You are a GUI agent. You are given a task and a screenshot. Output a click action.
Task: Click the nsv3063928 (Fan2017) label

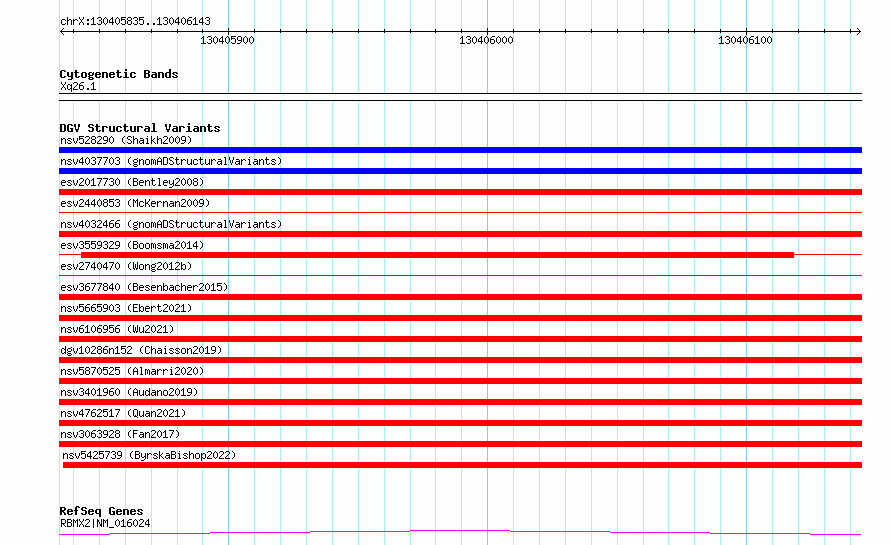[x=120, y=434]
